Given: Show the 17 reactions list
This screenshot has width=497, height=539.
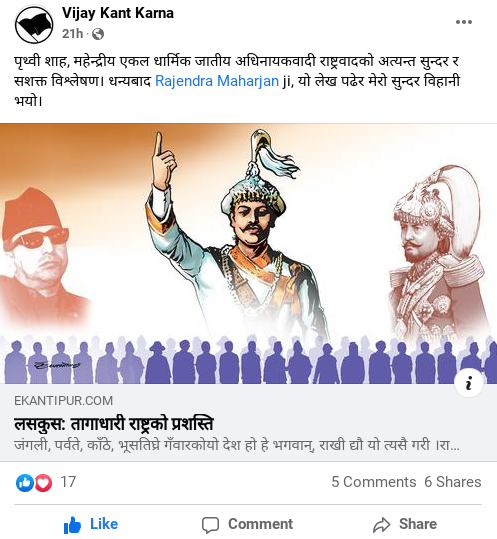Looking at the screenshot, I should (68, 482).
